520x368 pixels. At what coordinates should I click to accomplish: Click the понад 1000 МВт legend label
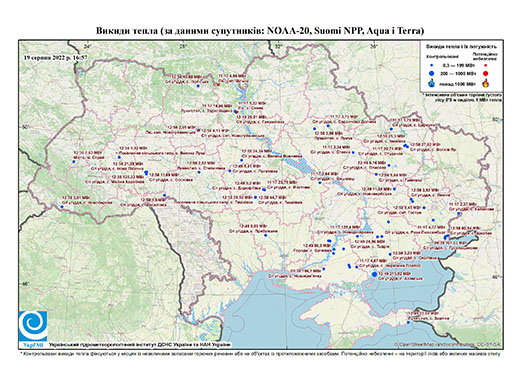457,83
